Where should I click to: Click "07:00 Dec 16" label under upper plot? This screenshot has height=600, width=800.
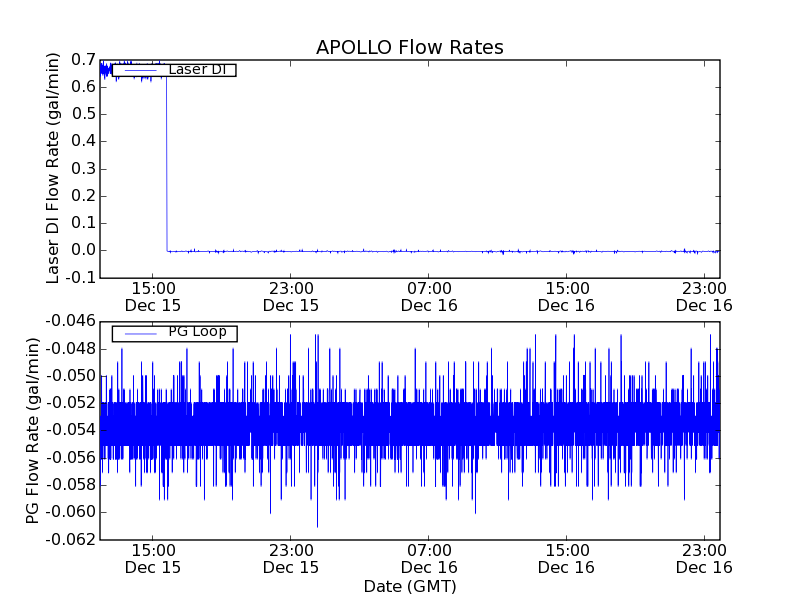tap(429, 297)
